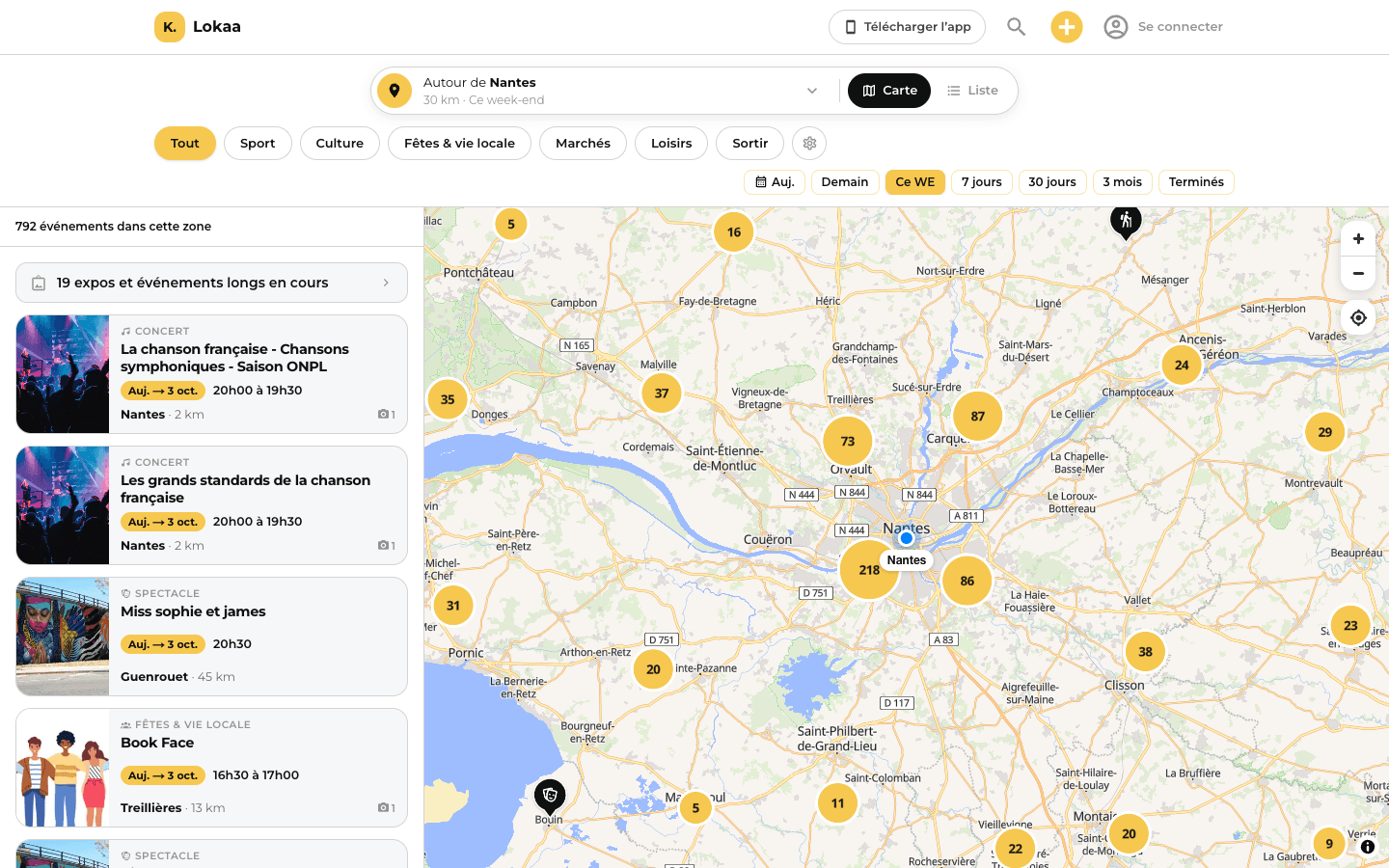Image resolution: width=1389 pixels, height=868 pixels.
Task: Open Les grands standards de la chanson card
Action: (x=211, y=505)
